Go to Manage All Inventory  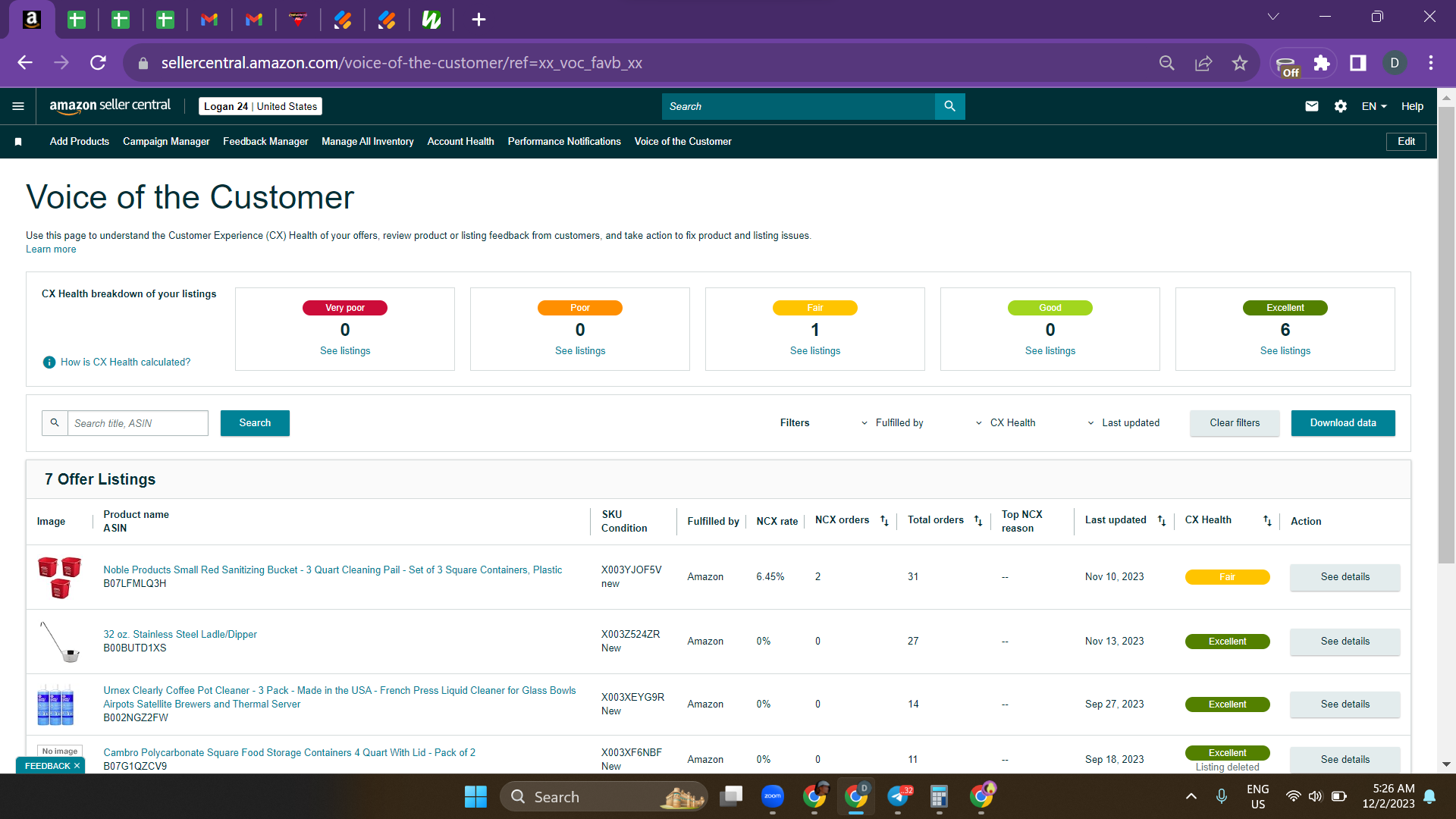(368, 142)
